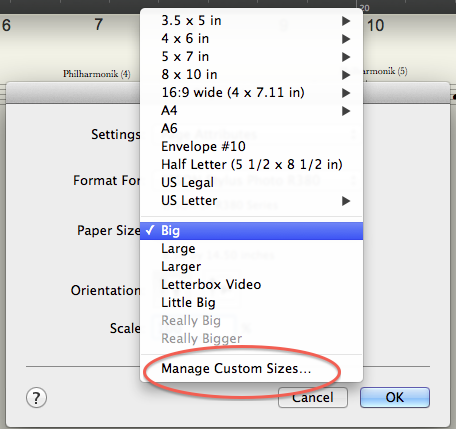
Task: Select Envelope #10 paper size
Action: [x=251, y=147]
